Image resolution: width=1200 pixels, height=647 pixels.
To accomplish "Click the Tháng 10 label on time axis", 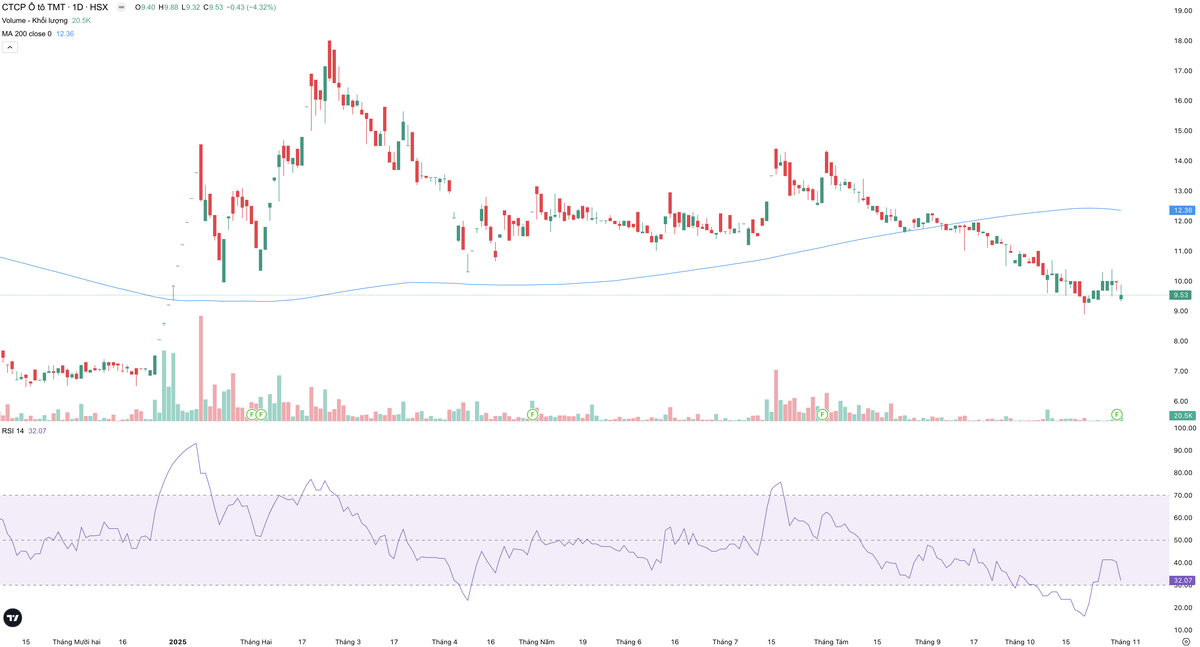I will 1019,641.
